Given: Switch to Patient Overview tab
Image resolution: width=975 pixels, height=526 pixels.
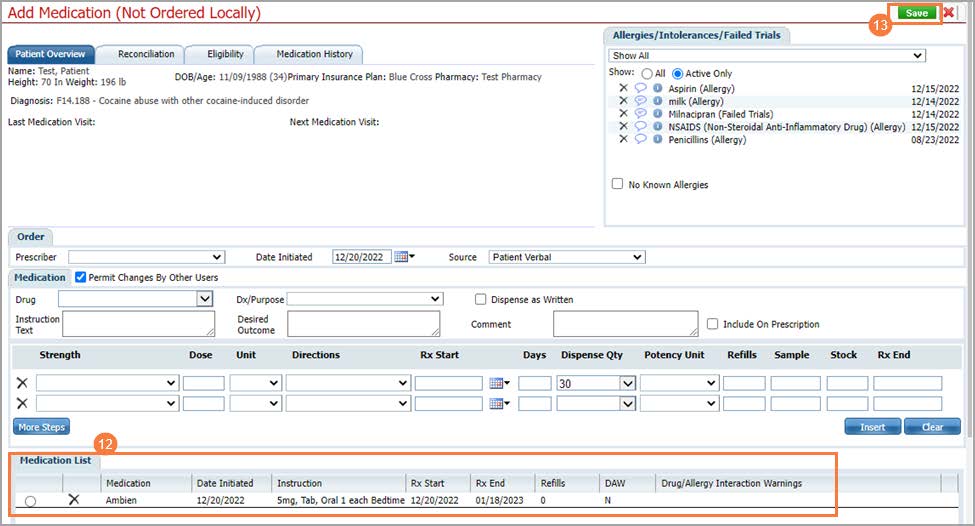Looking at the screenshot, I should click(50, 54).
